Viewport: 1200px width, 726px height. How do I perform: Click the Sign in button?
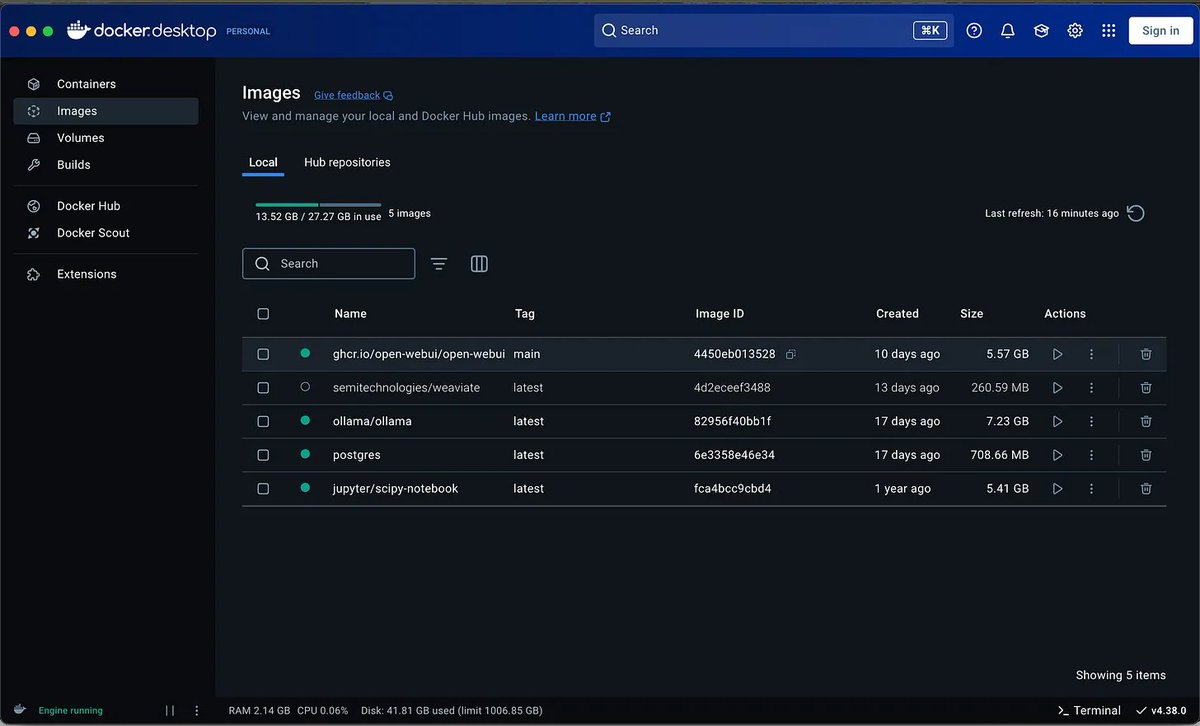(x=1160, y=31)
